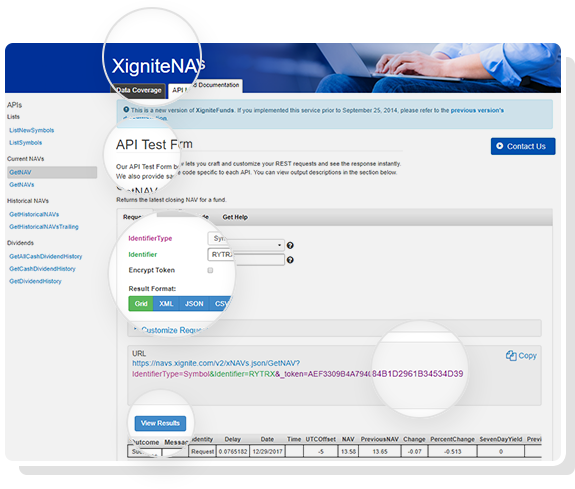Click the UTCOffset column header

pyautogui.click(x=321, y=439)
